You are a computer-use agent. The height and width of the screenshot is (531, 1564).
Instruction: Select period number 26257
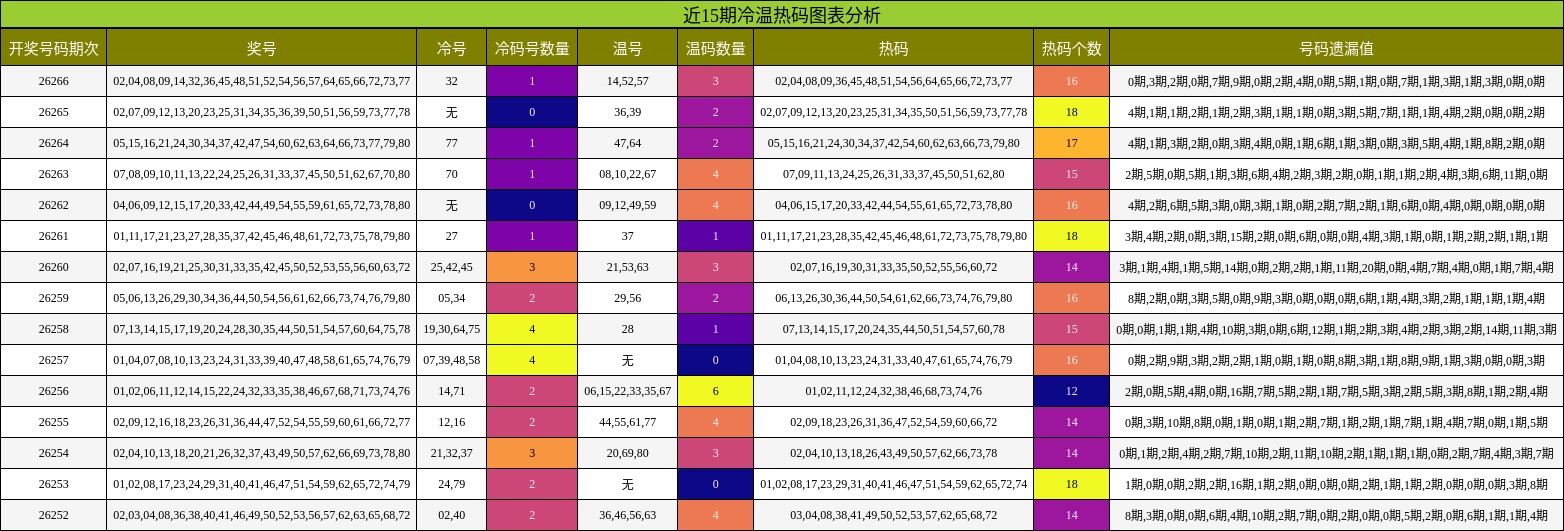[x=54, y=360]
